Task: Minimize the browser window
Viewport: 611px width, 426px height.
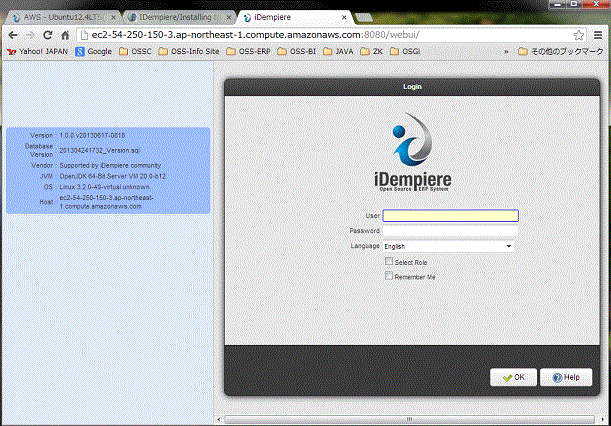Action: (x=558, y=4)
